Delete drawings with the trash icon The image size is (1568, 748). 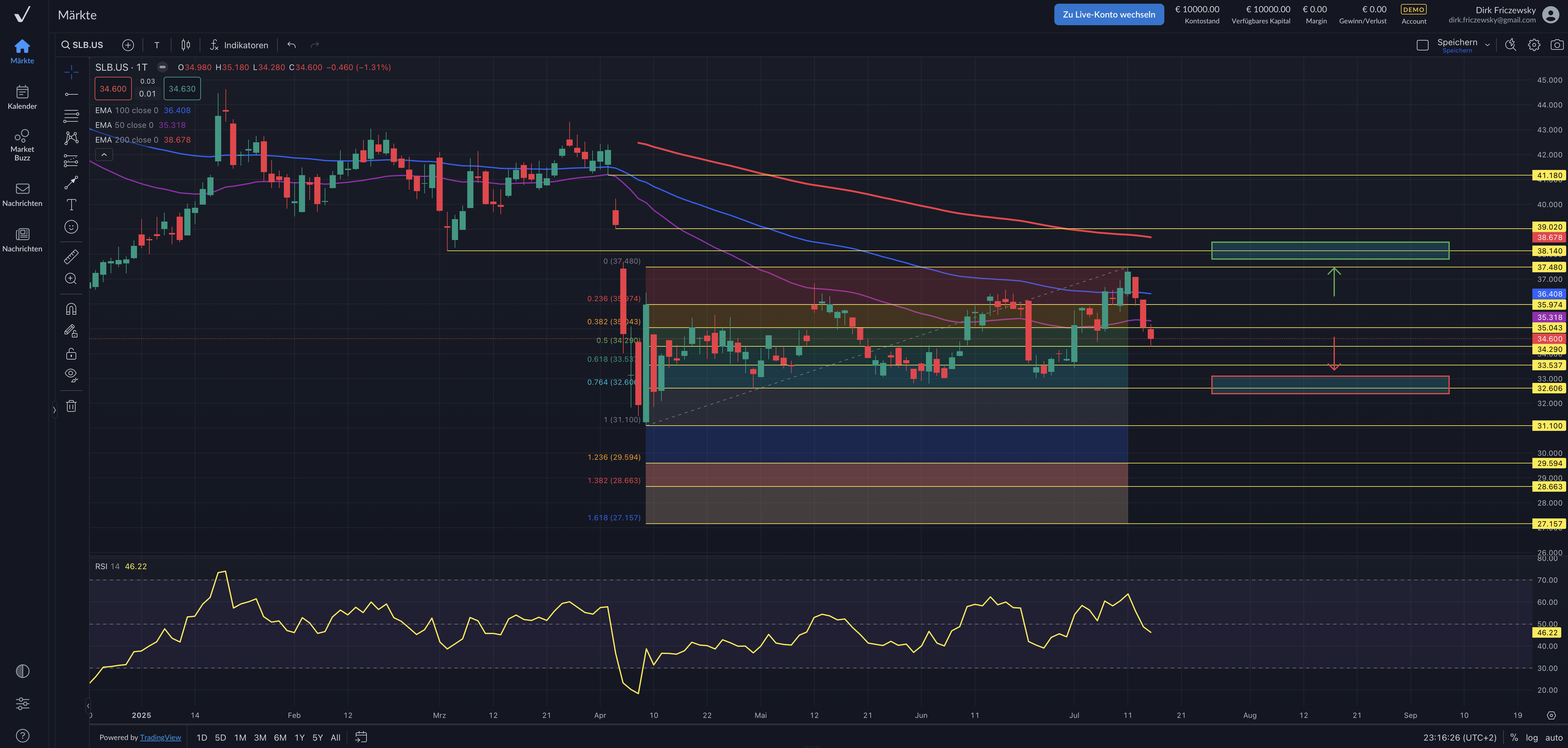click(x=71, y=406)
